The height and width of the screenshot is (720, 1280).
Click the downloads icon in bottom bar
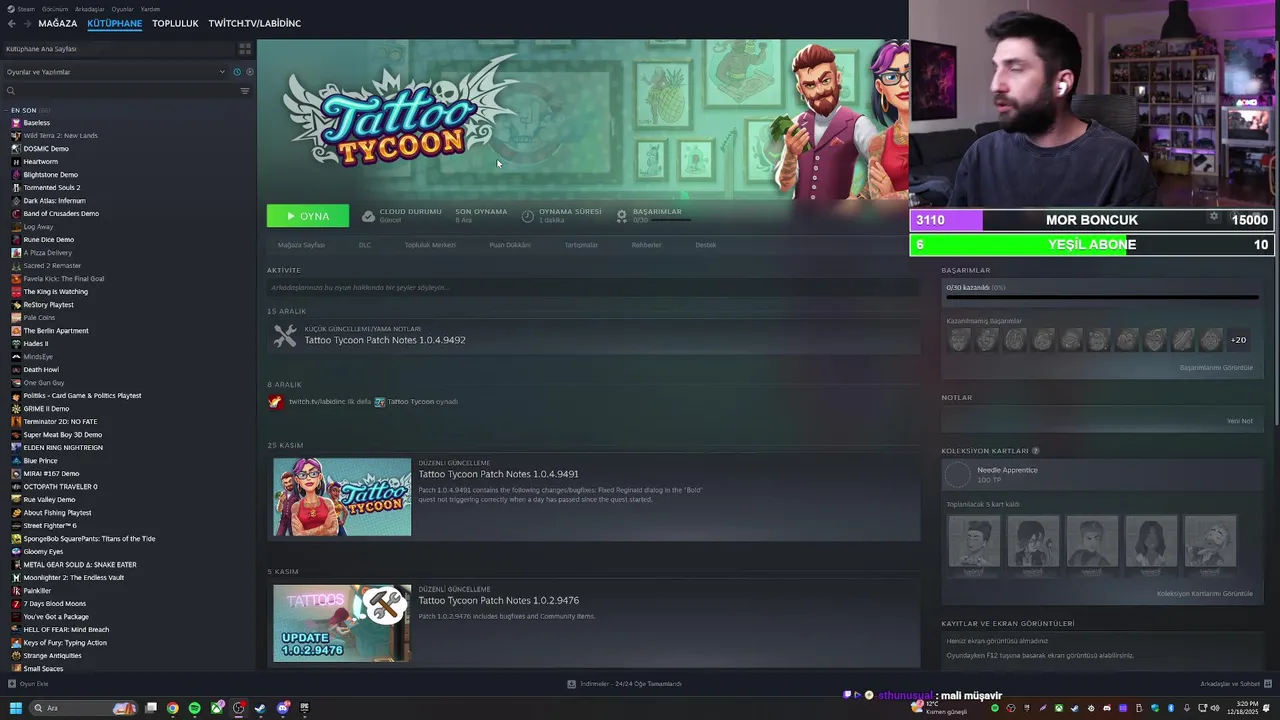click(572, 684)
